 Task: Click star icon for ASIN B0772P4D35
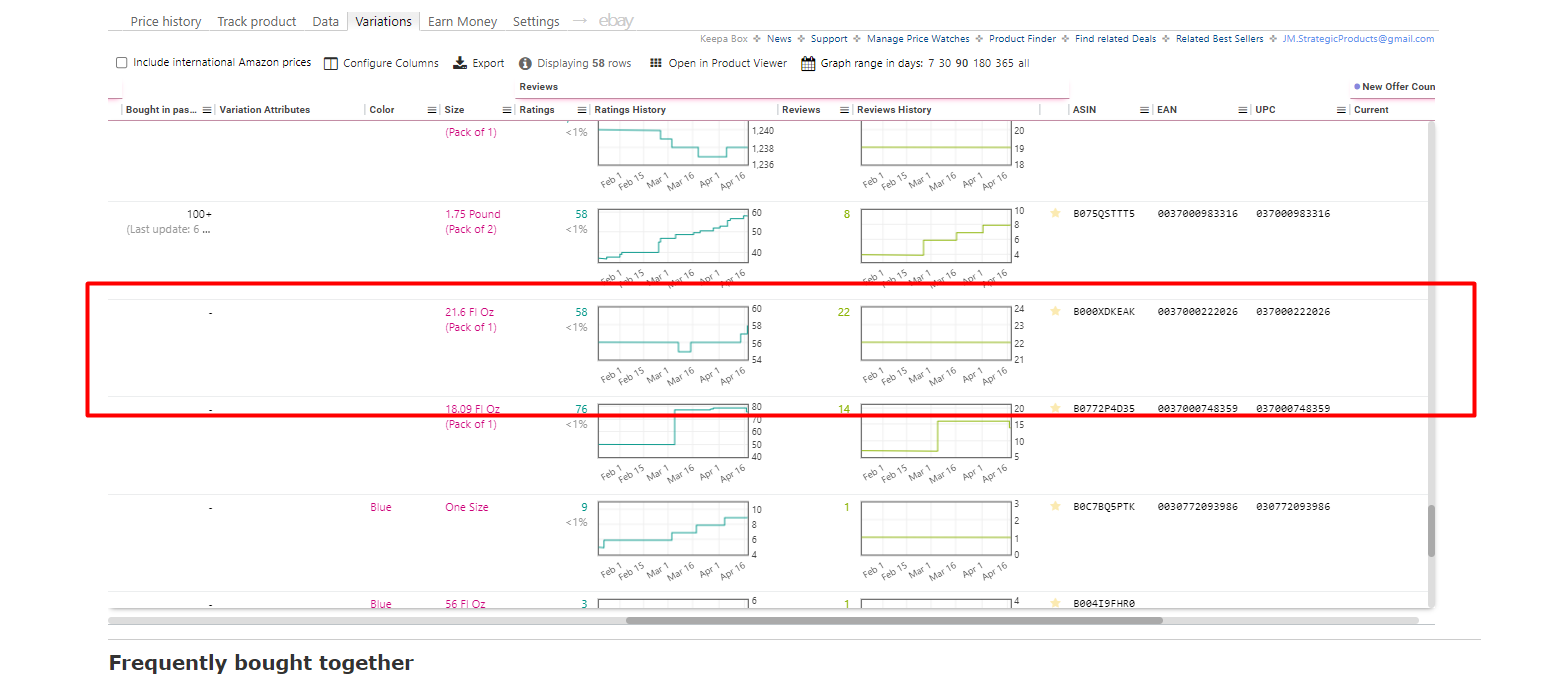[1055, 408]
